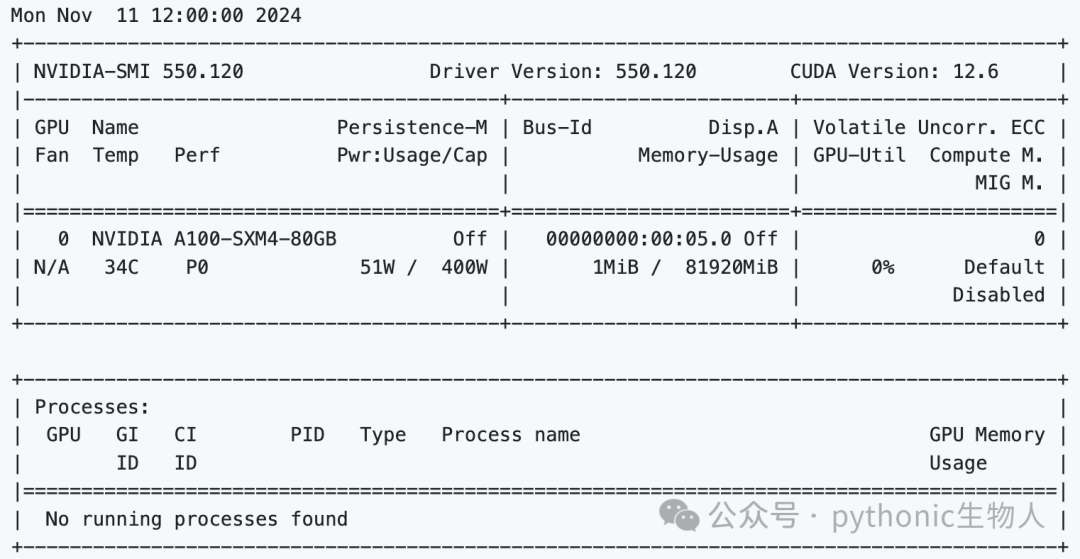The height and width of the screenshot is (559, 1080).
Task: Click the 34C temperature reading
Action: click(x=121, y=267)
